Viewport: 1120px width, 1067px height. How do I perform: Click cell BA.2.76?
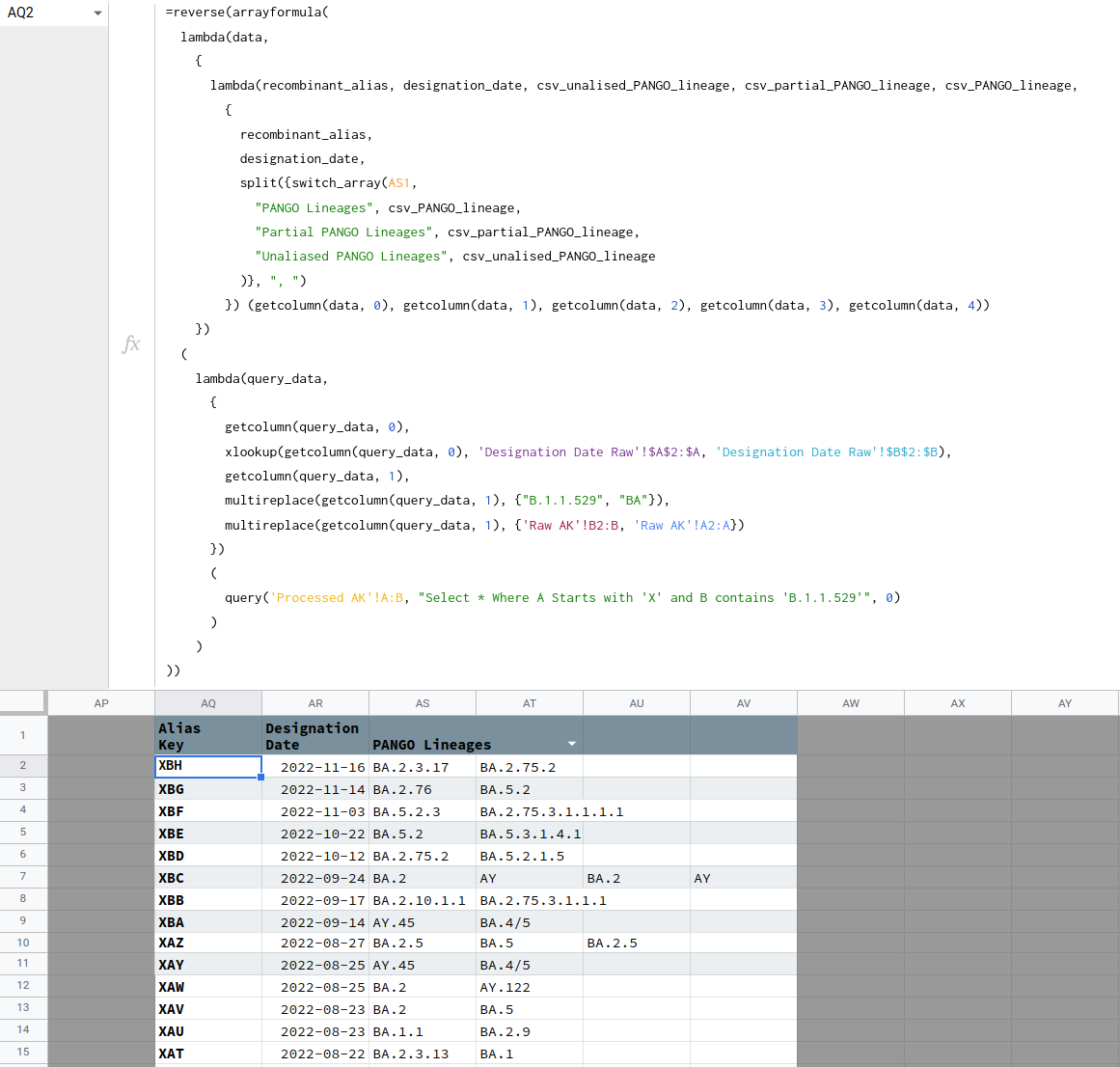pyautogui.click(x=423, y=789)
